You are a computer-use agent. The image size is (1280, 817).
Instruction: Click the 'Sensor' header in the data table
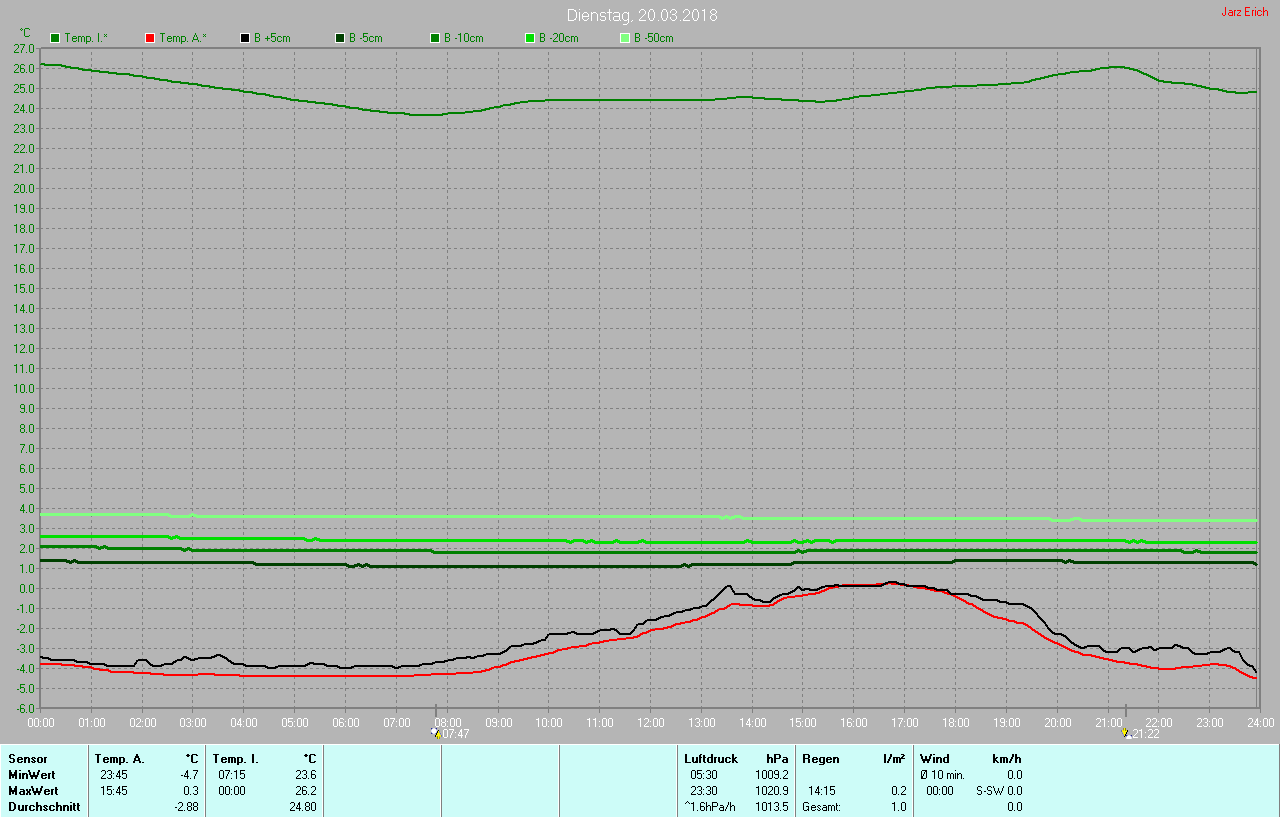click(28, 759)
